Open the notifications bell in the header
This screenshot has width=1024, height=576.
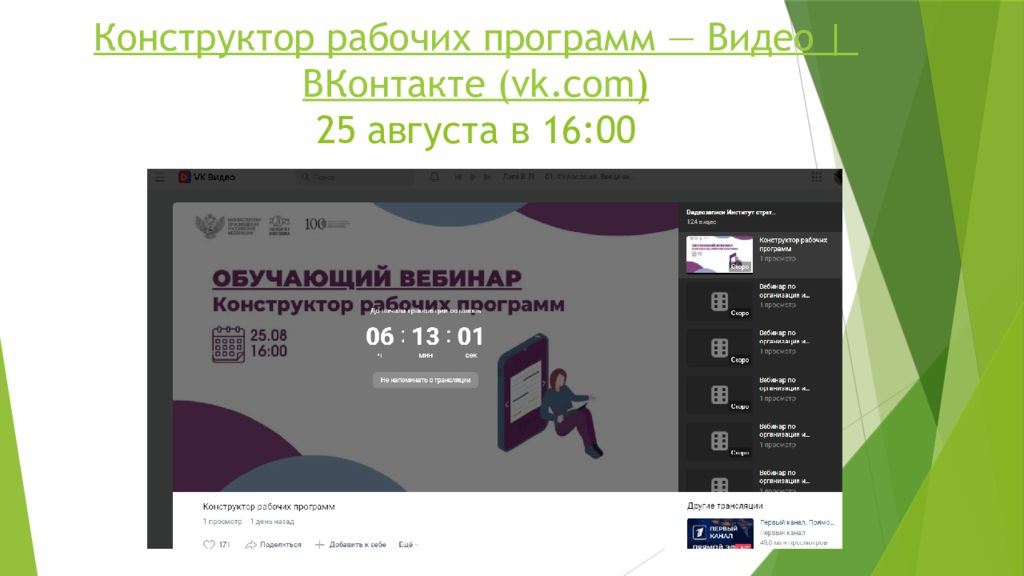point(434,177)
